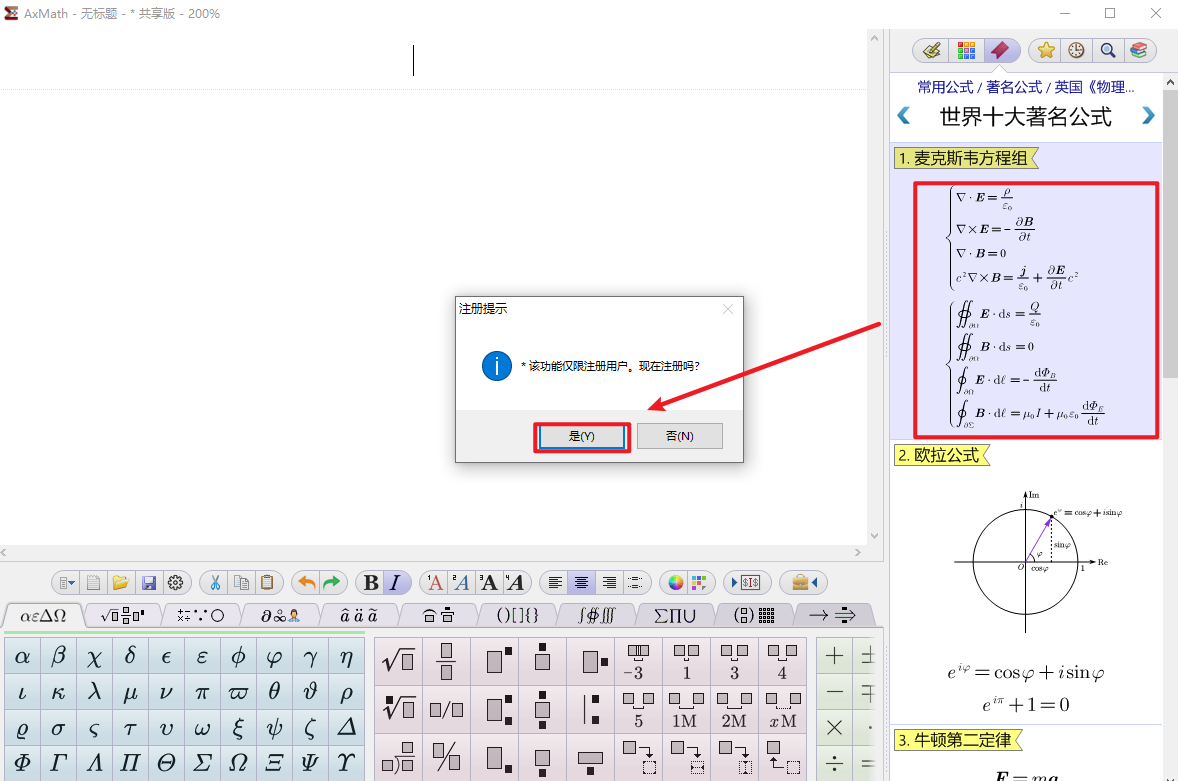Go to previous formula page with left chevron

[x=904, y=116]
